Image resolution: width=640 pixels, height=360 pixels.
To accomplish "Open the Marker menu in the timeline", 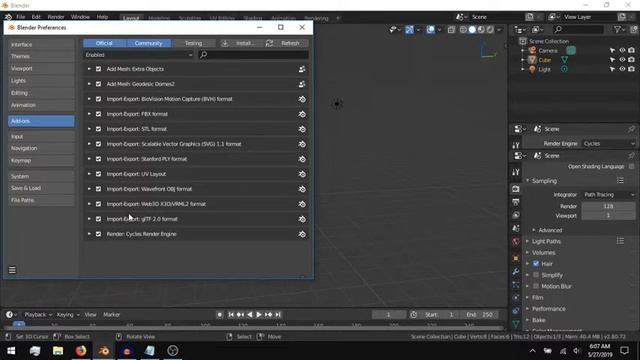I will tap(111, 315).
